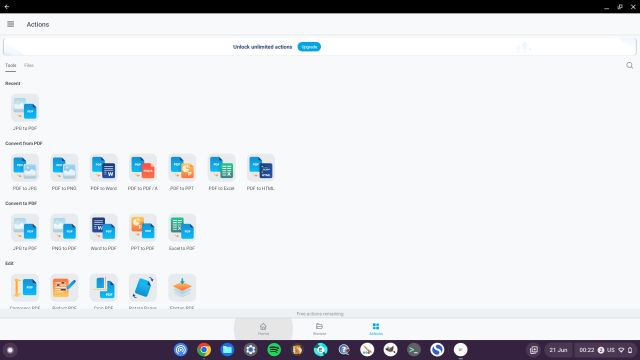Launch the PDF to JPG converter
640x360 pixels.
25,172
